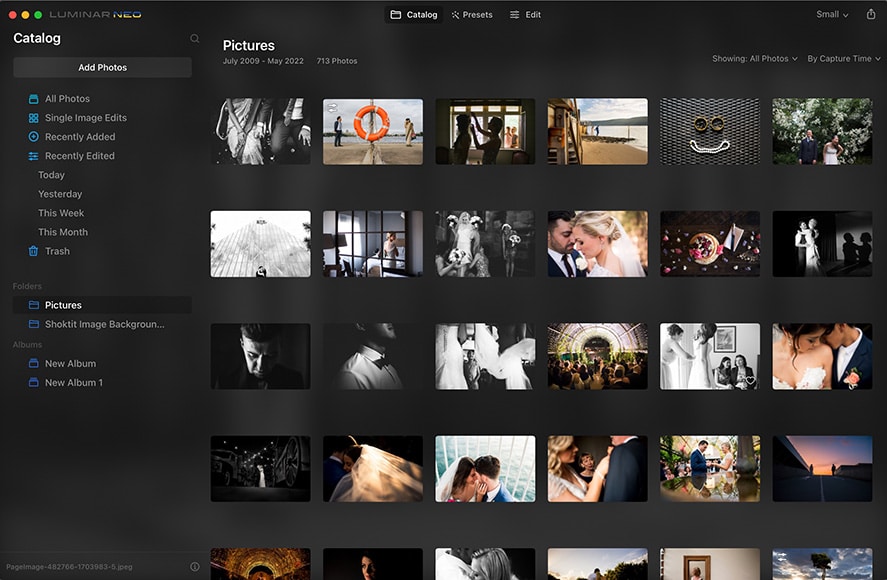
Task: Select the Pictures folder label
Action: pos(63,305)
